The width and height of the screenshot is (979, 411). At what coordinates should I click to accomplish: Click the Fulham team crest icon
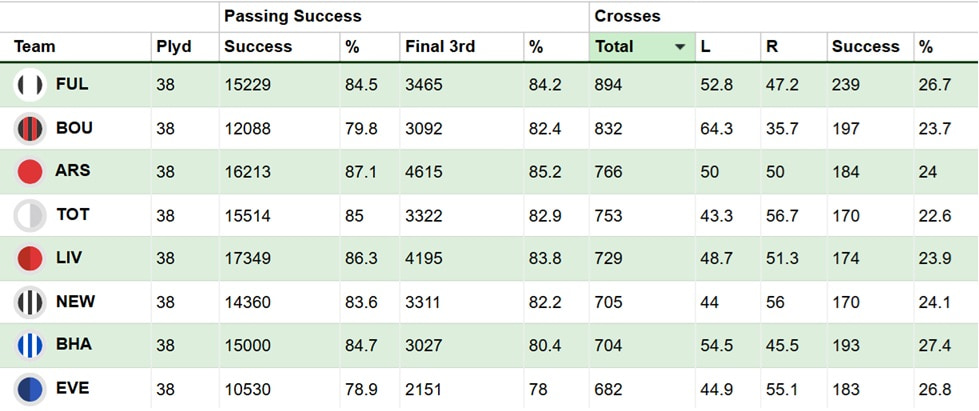[x=30, y=86]
